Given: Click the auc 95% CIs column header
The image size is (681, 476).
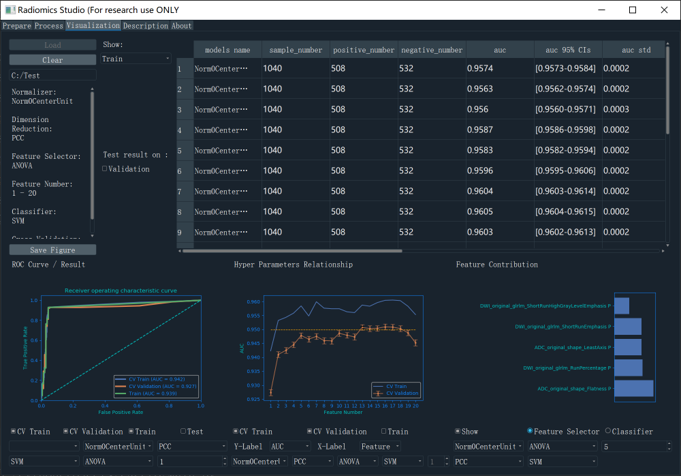Looking at the screenshot, I should point(568,50).
